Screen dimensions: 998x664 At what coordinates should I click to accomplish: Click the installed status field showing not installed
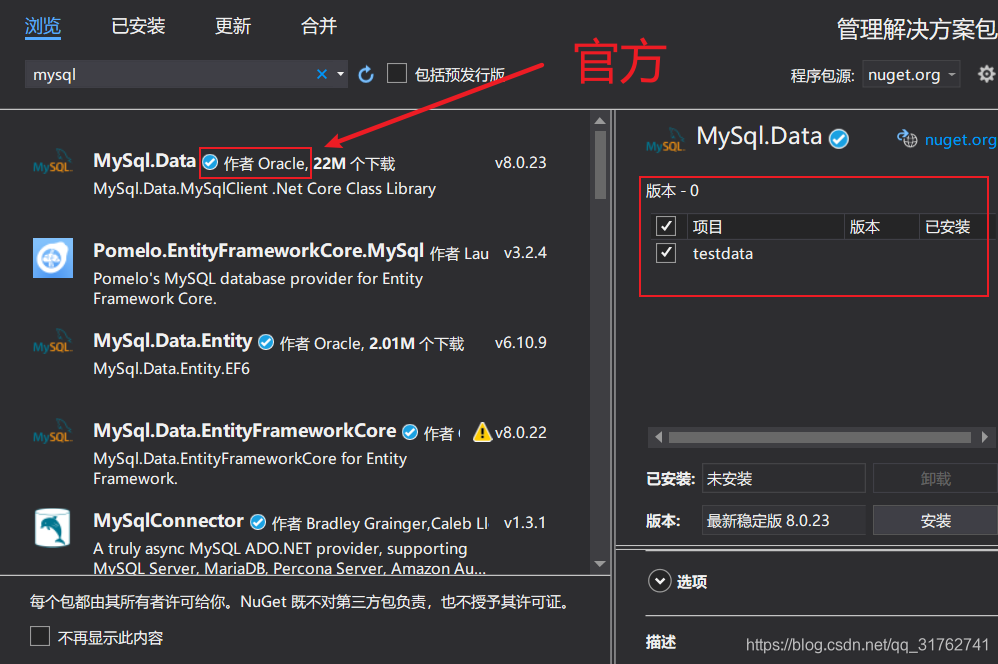pos(784,478)
